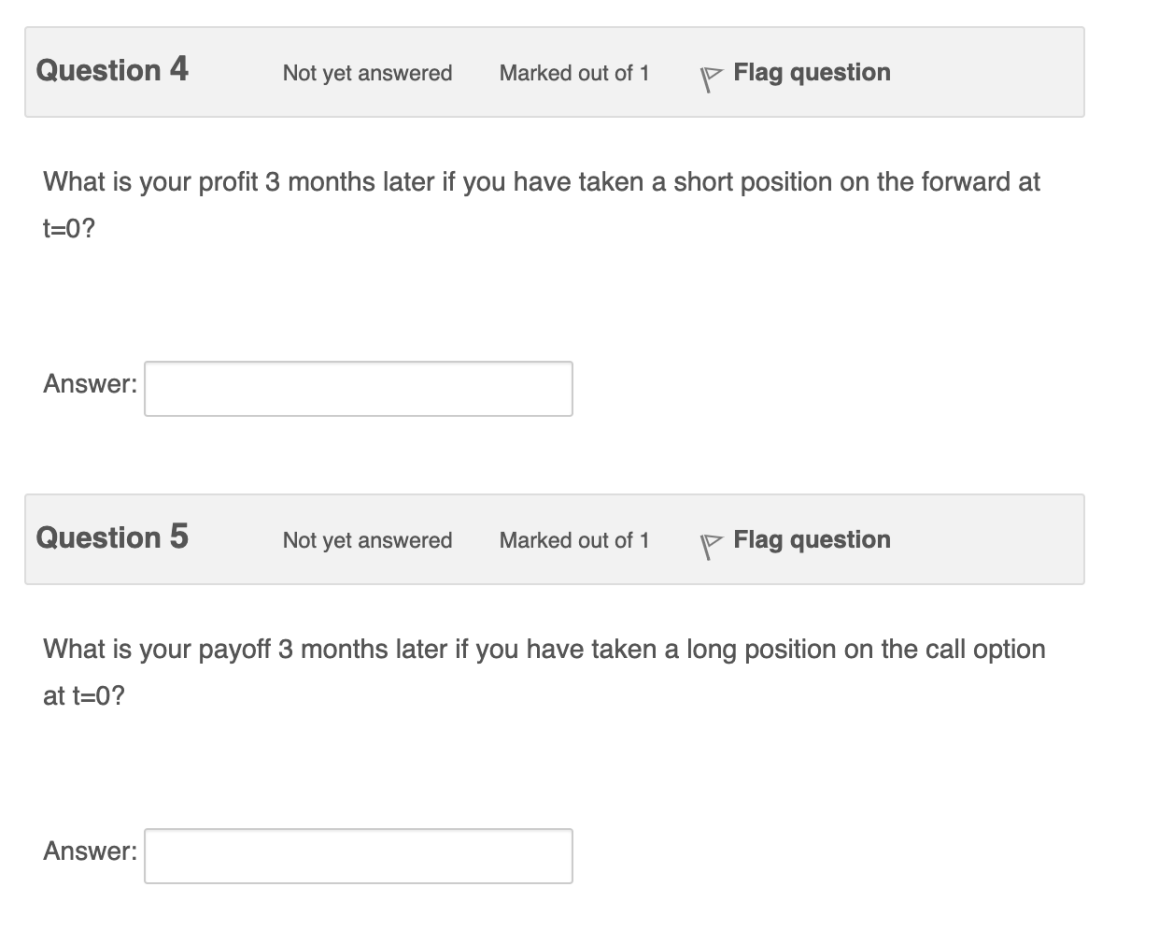Select the Answer input field under the call option question
Image resolution: width=1173 pixels, height=944 pixels.
click(x=358, y=855)
